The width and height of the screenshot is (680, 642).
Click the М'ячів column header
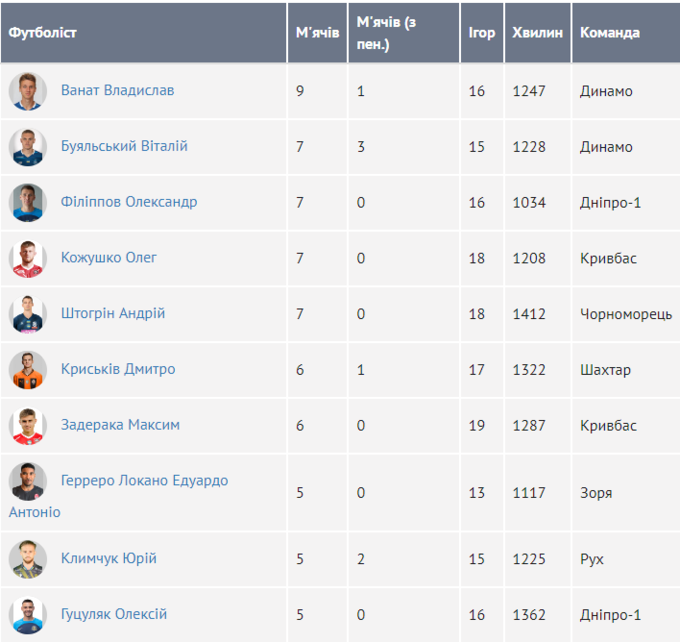coord(317,32)
